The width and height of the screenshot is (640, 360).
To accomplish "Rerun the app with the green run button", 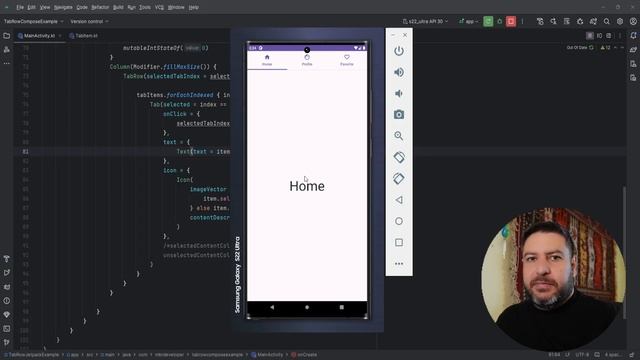I will click(x=488, y=21).
